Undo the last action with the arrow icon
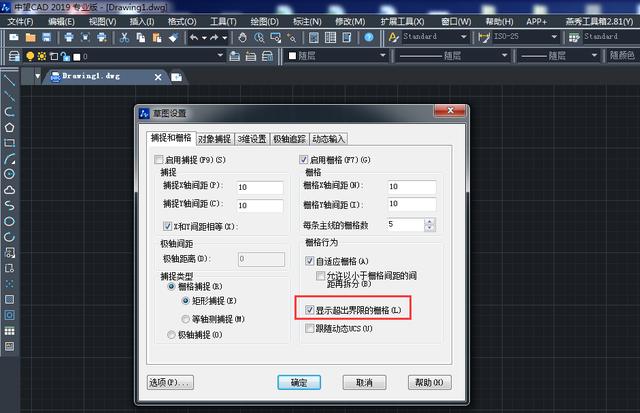Viewport: 640px width, 413px height. 194,38
